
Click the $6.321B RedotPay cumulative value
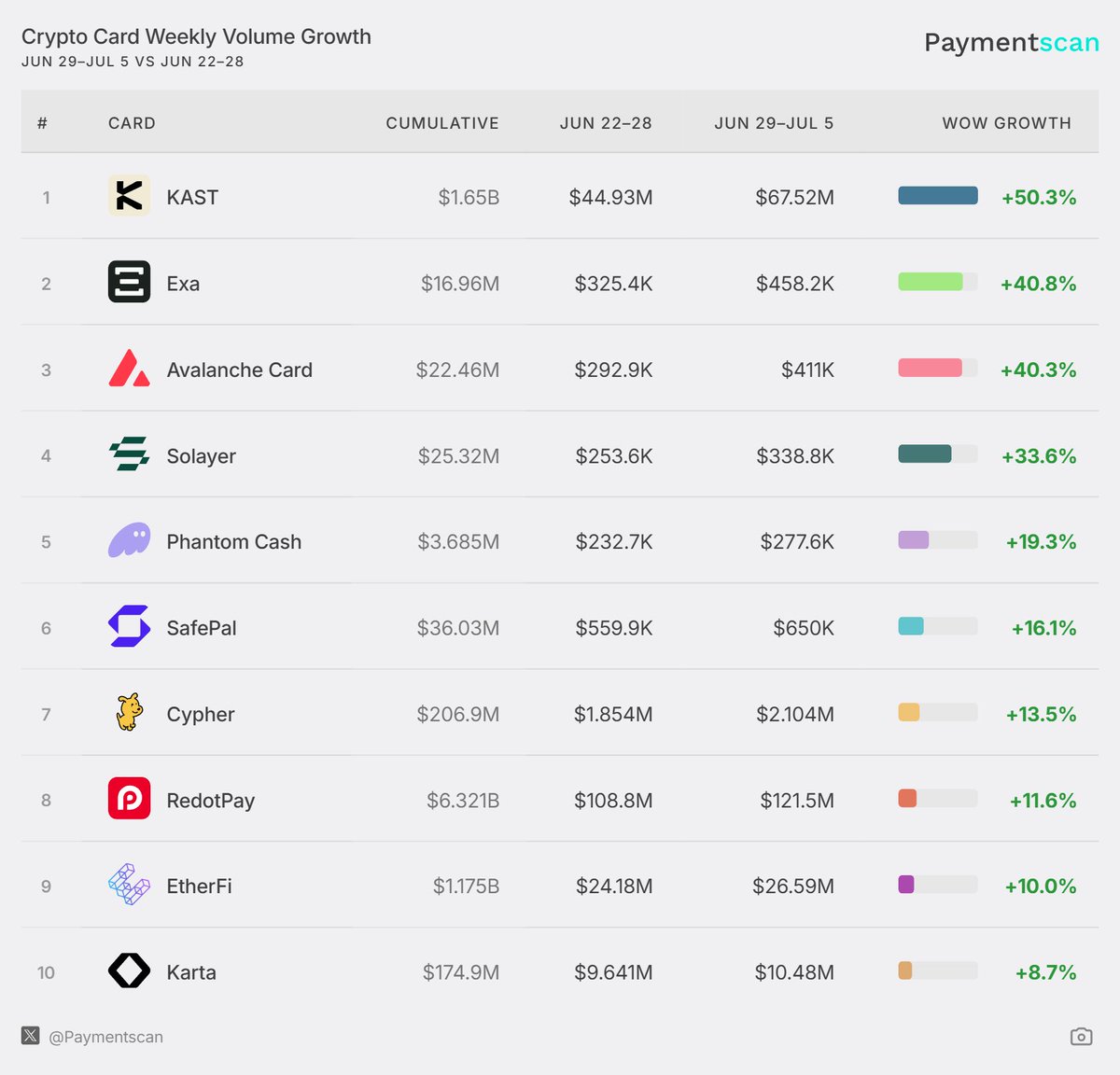click(x=463, y=801)
